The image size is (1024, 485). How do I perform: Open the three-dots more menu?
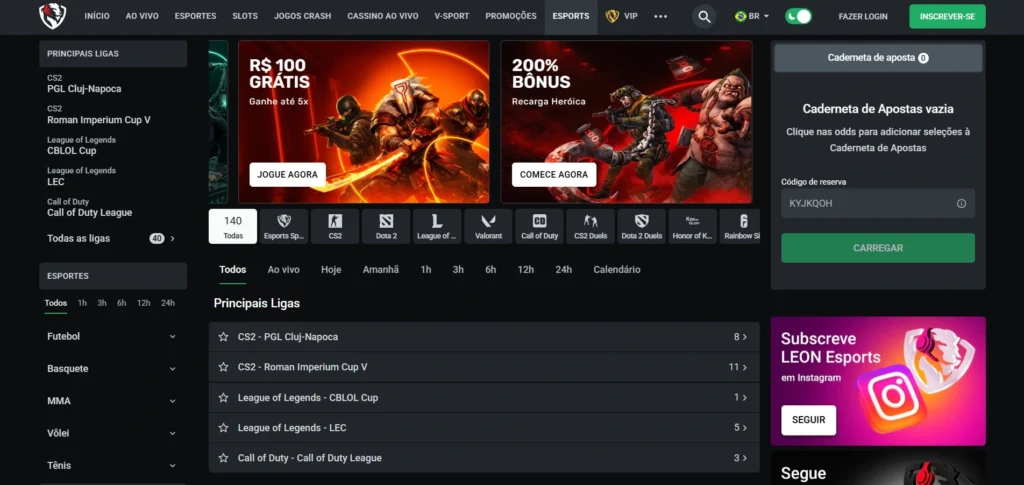click(661, 16)
